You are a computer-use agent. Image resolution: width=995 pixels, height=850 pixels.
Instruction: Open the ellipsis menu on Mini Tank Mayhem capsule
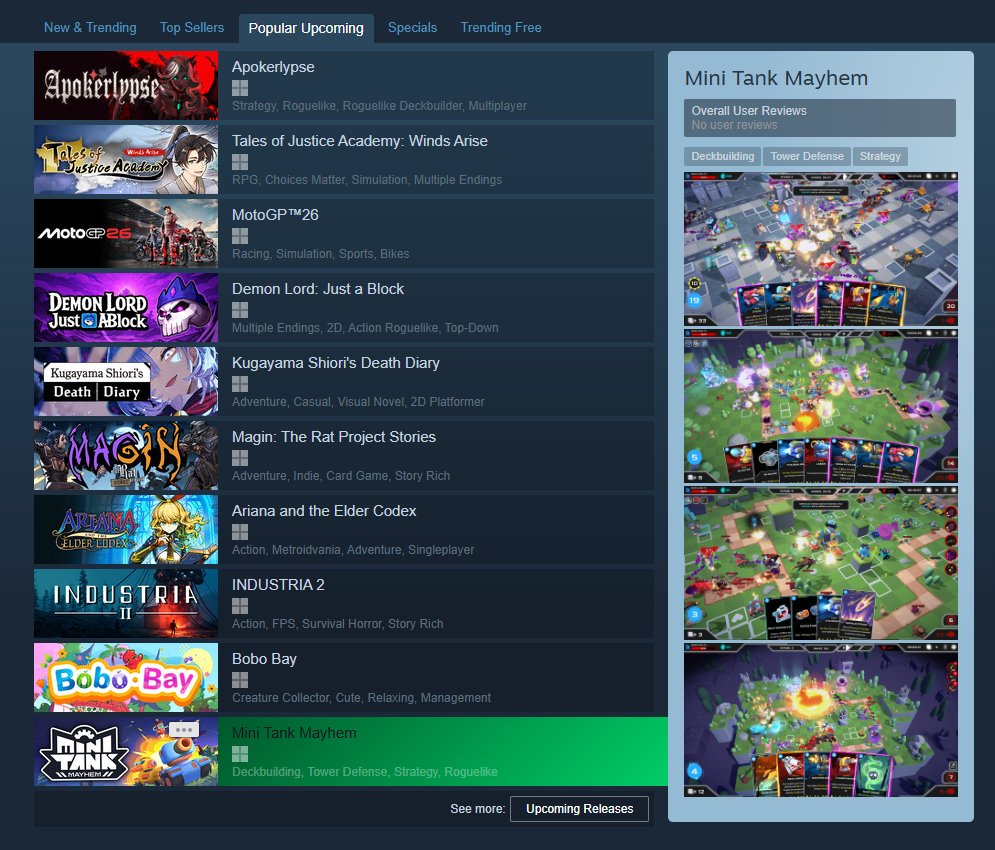[x=184, y=729]
